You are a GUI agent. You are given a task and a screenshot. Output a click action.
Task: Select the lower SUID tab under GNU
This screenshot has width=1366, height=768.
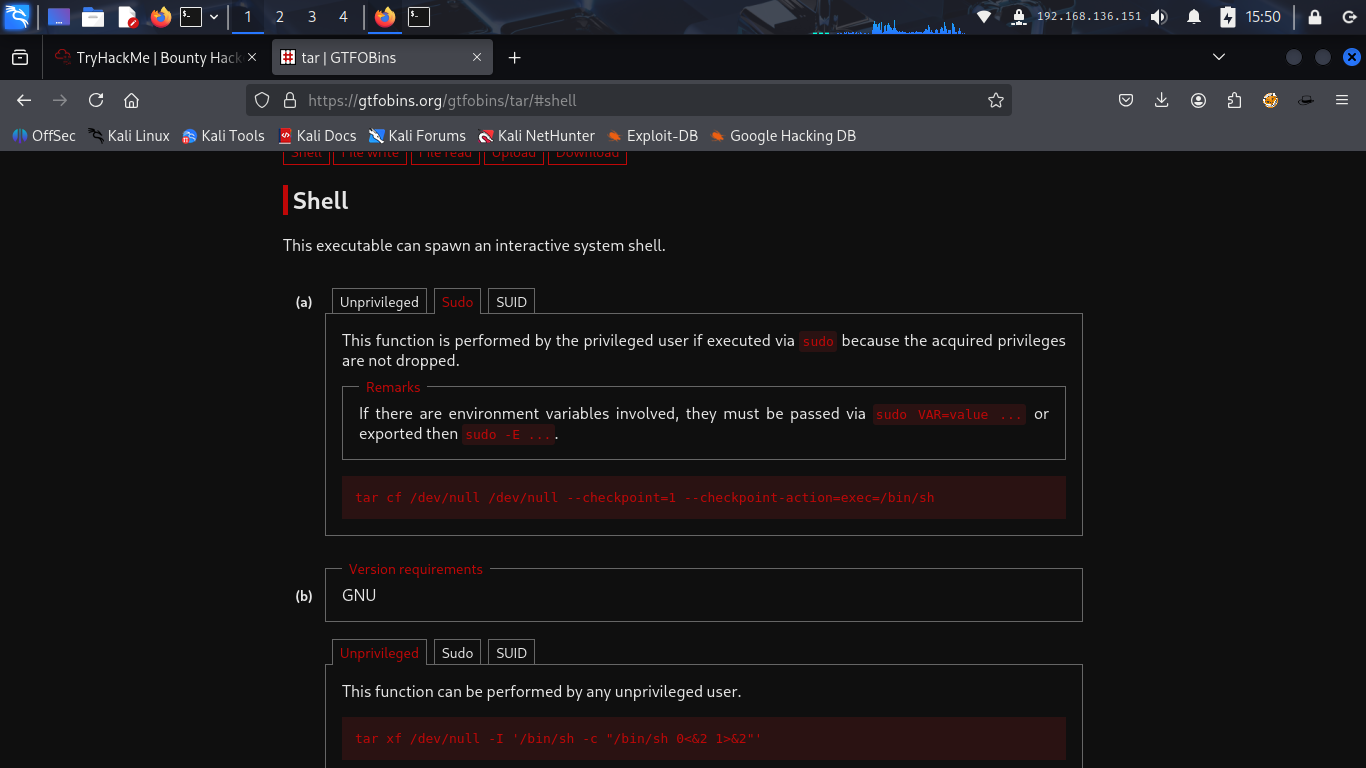511,653
